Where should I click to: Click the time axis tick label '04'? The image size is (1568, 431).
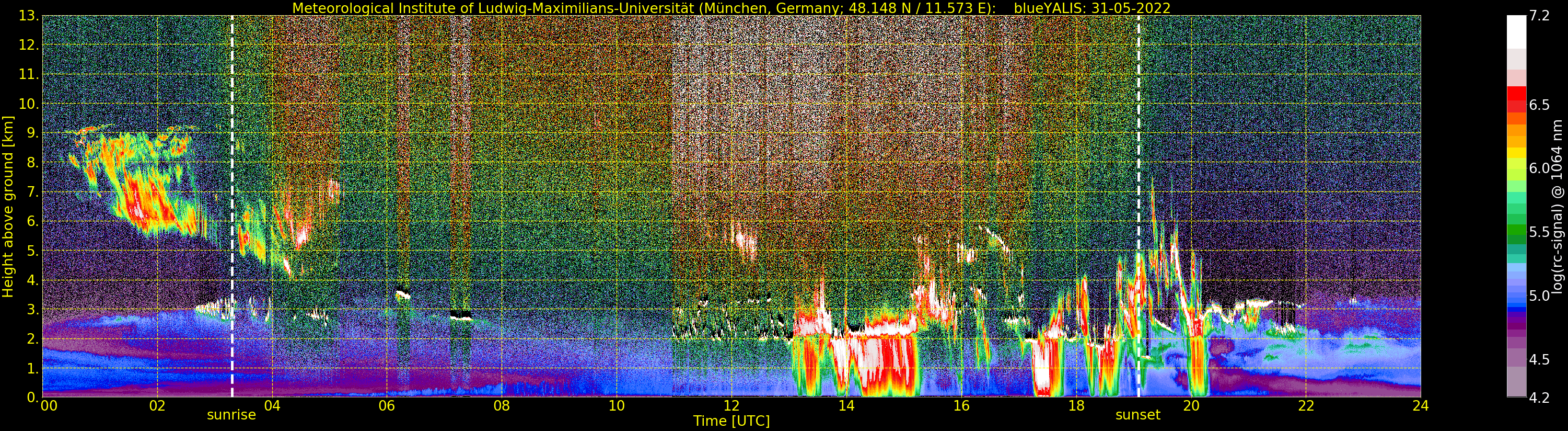click(x=272, y=405)
